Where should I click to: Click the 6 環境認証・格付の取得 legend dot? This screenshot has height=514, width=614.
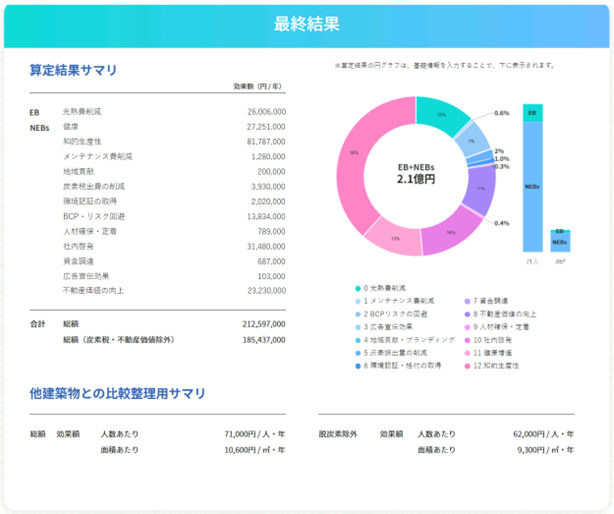coord(358,366)
